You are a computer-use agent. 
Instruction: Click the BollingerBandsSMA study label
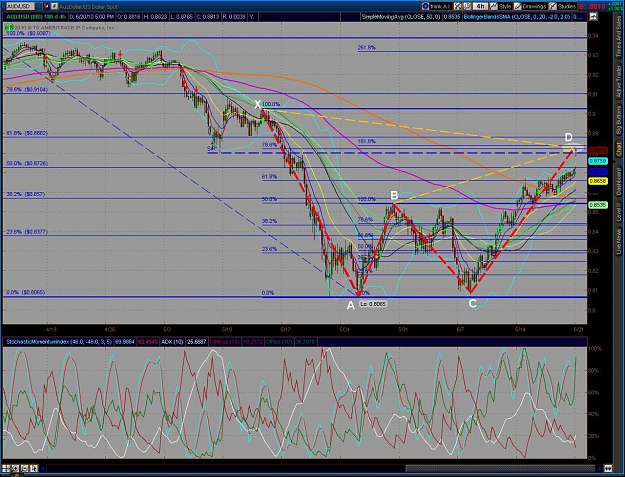coord(519,17)
